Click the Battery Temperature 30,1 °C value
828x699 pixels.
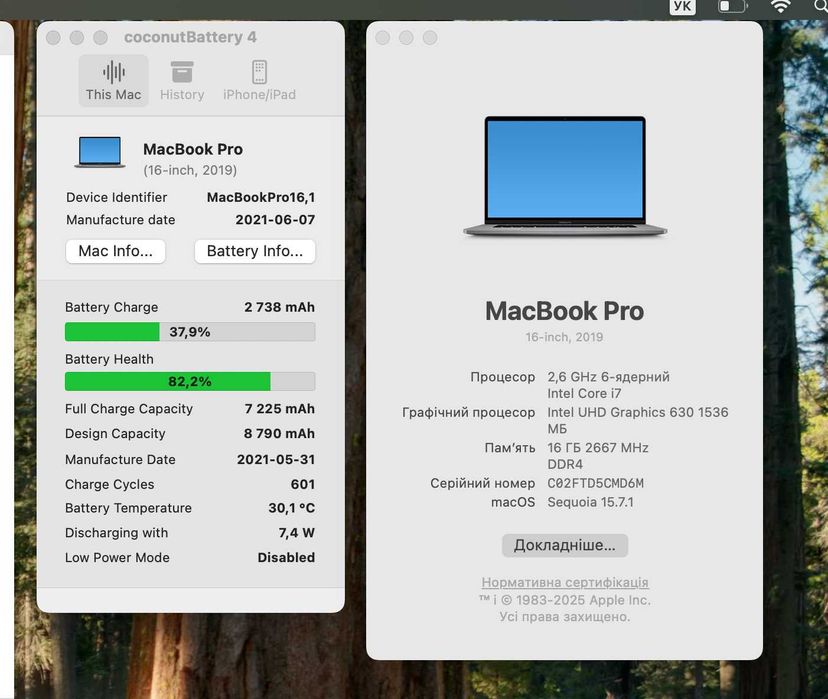pos(291,508)
